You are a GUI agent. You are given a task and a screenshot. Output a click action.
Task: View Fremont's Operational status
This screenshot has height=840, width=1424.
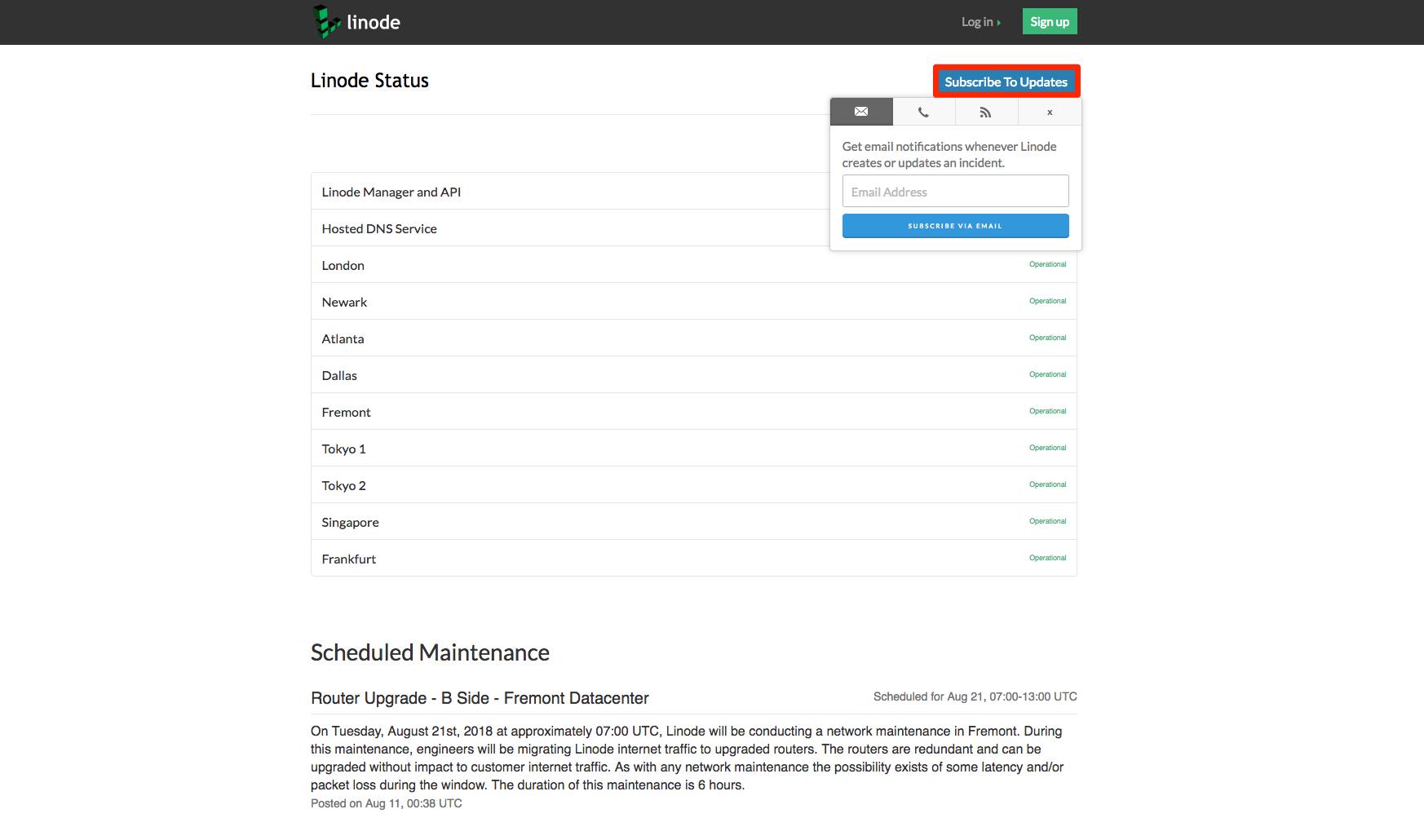pos(1046,411)
